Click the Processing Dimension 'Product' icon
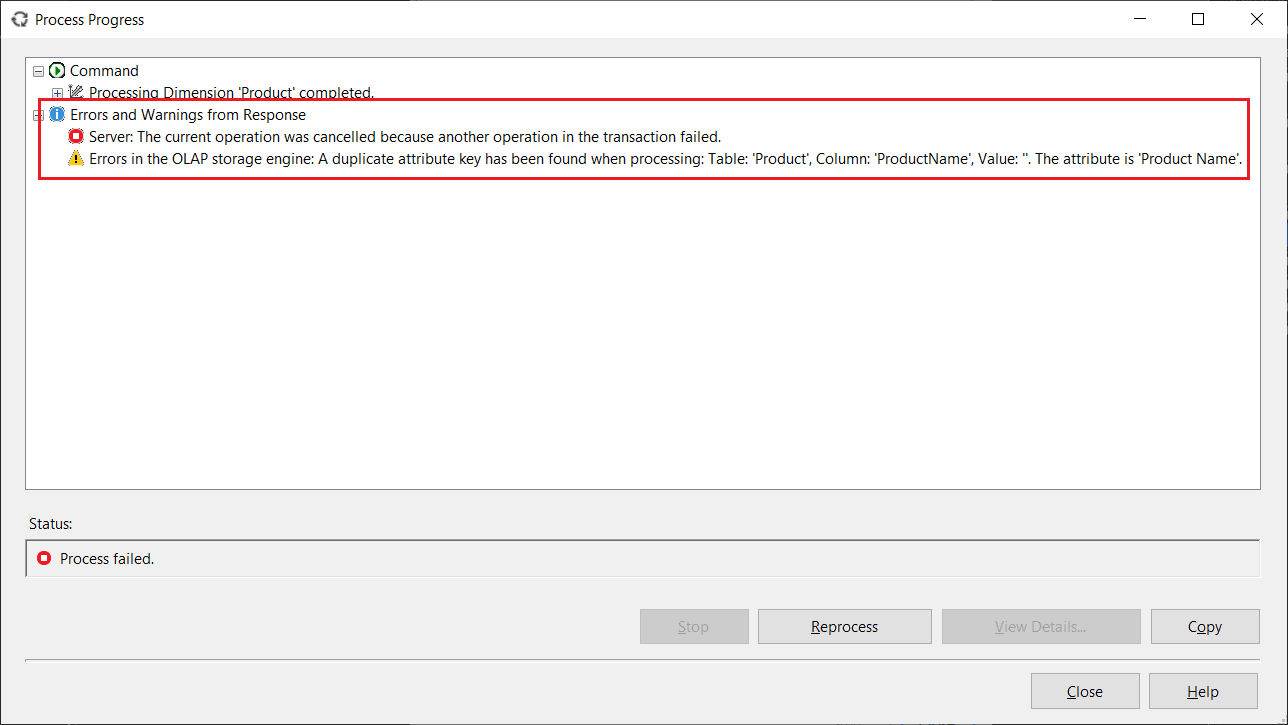1288x725 pixels. (x=76, y=92)
